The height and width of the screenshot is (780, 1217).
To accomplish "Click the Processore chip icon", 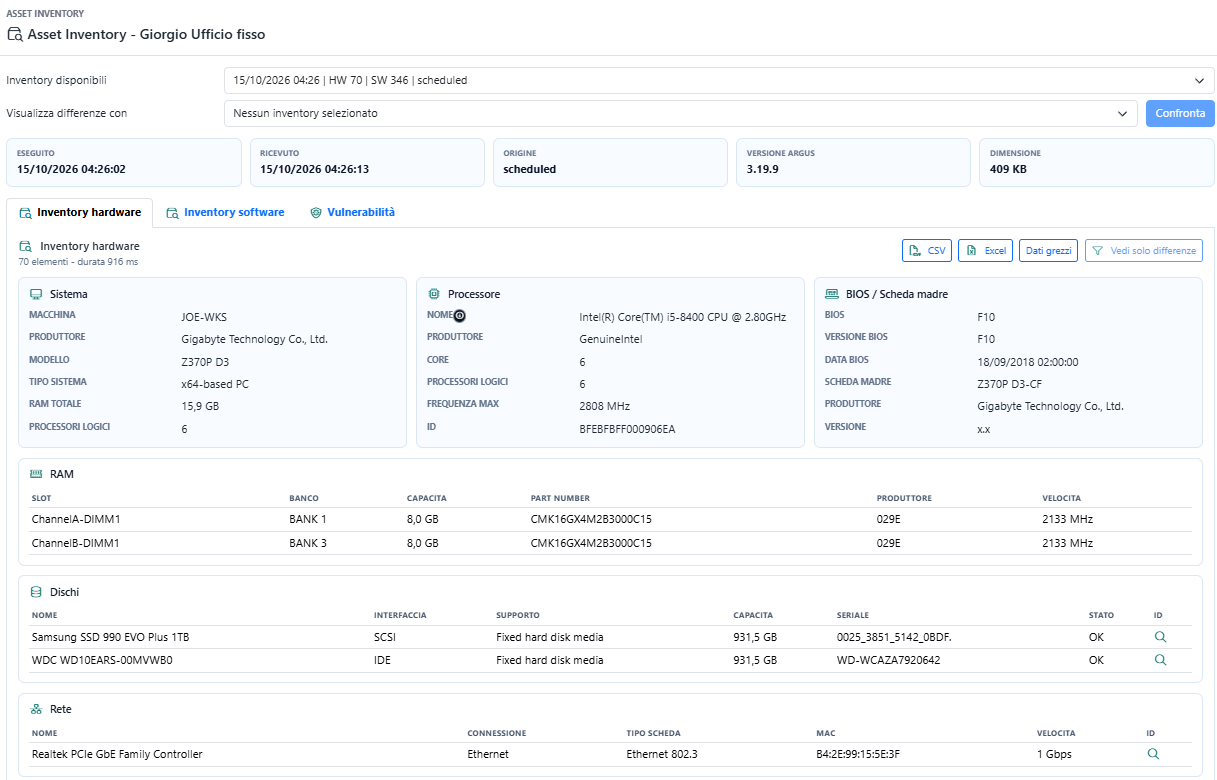I will [434, 294].
